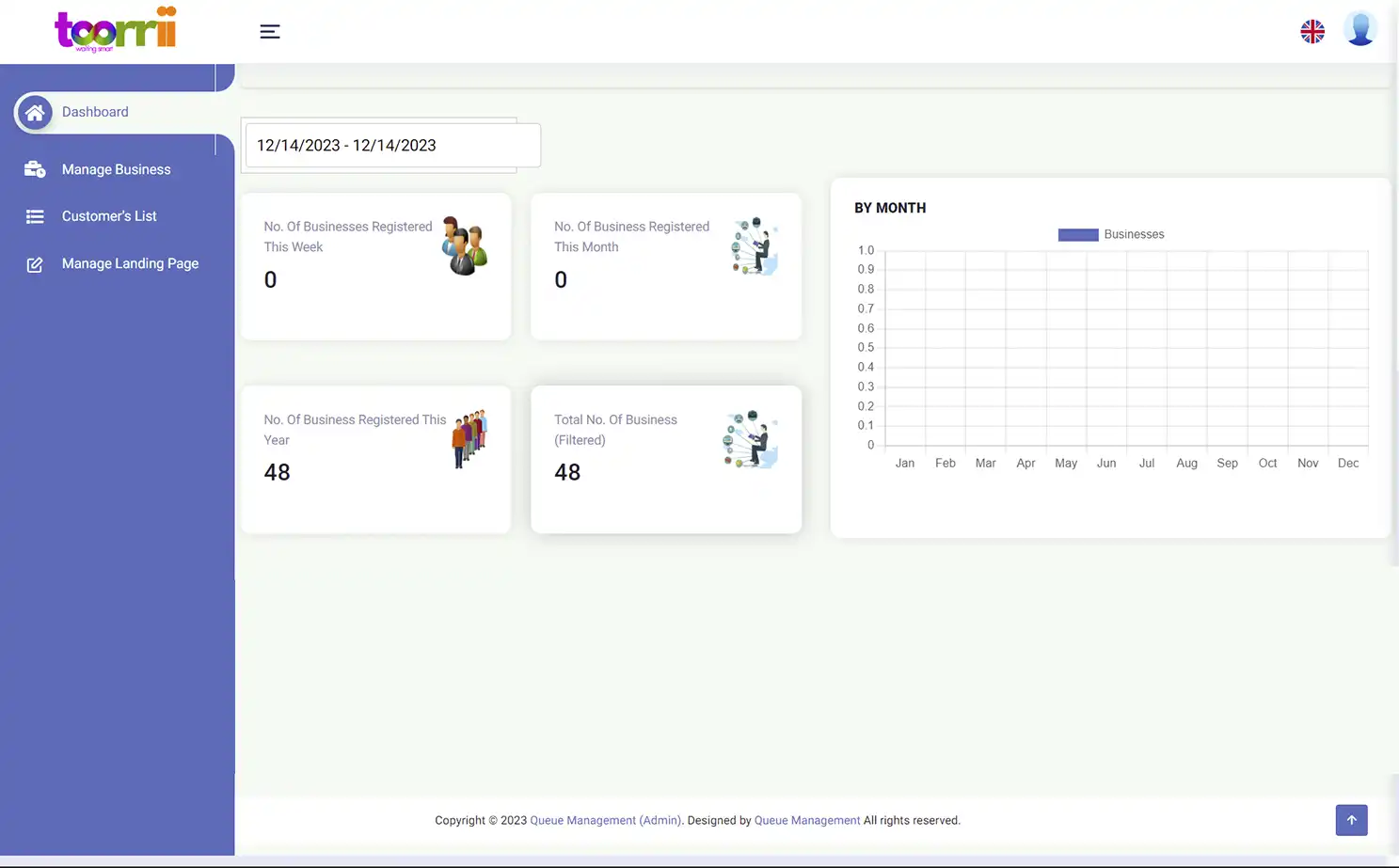The height and width of the screenshot is (868, 1399).
Task: Click the UK flag language icon
Action: pyautogui.click(x=1312, y=31)
